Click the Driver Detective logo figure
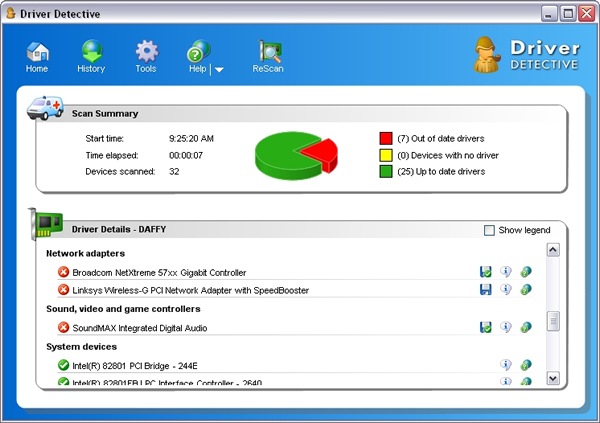This screenshot has width=600, height=423. coord(486,54)
